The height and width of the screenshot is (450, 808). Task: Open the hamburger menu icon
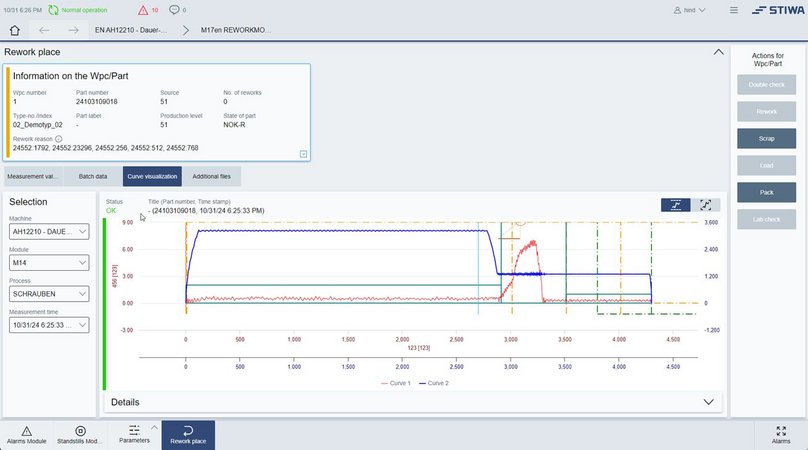tap(734, 10)
